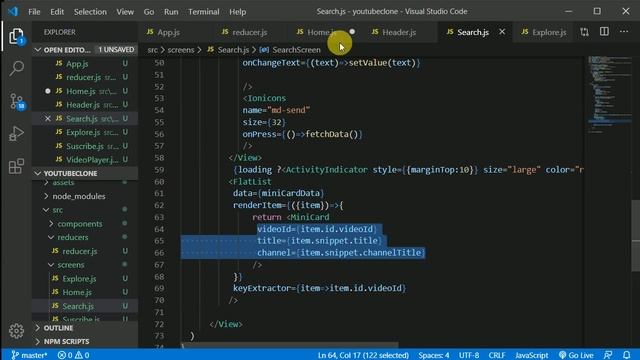Open reducer.js in Open Editors list

tap(85, 77)
